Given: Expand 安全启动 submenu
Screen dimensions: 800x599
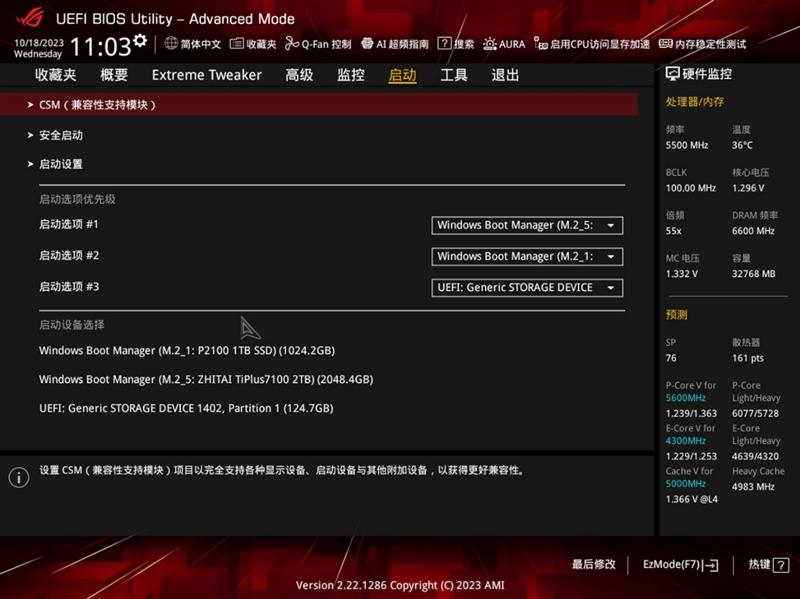Looking at the screenshot, I should click(x=61, y=135).
